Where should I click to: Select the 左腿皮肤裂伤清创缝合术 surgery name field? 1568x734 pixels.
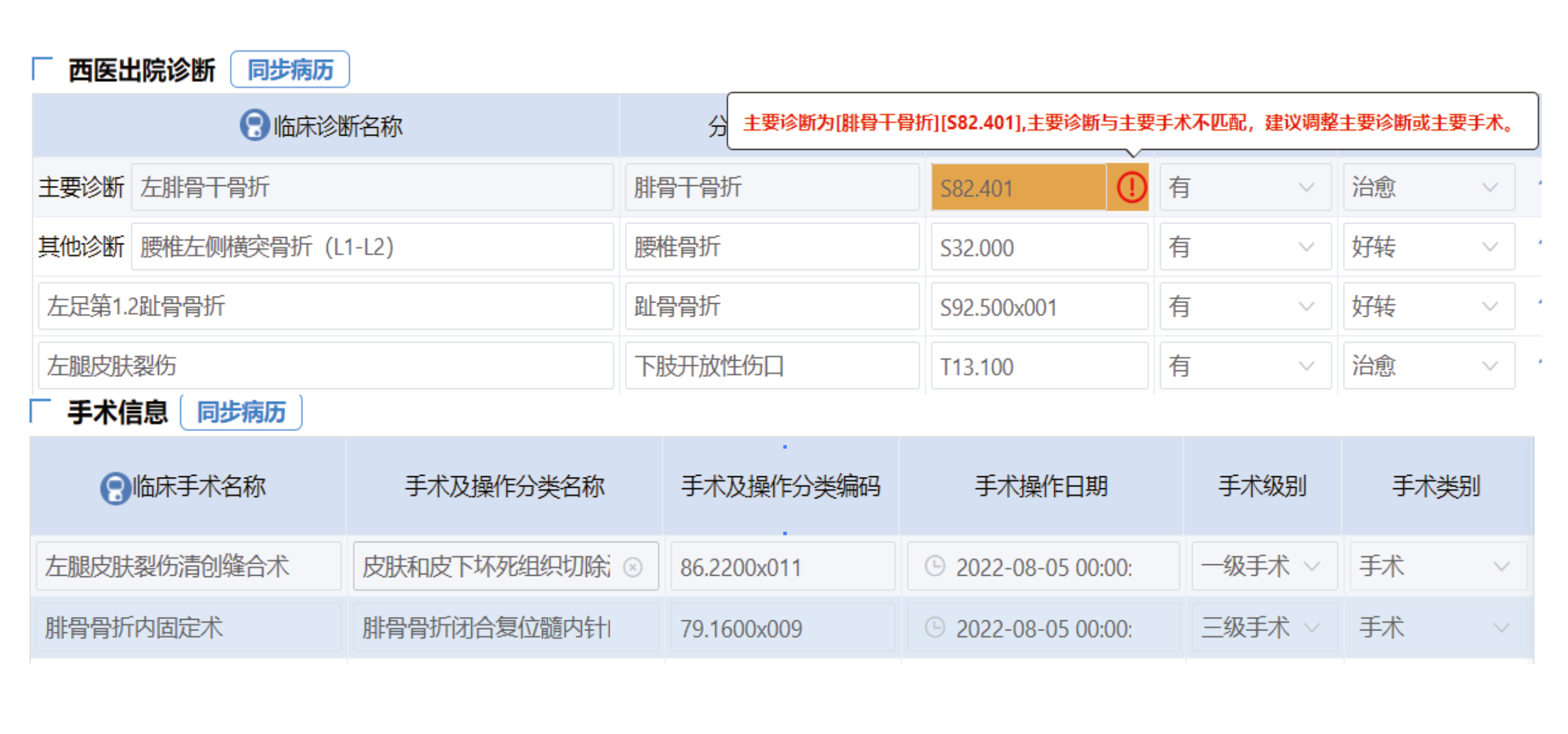(x=188, y=566)
